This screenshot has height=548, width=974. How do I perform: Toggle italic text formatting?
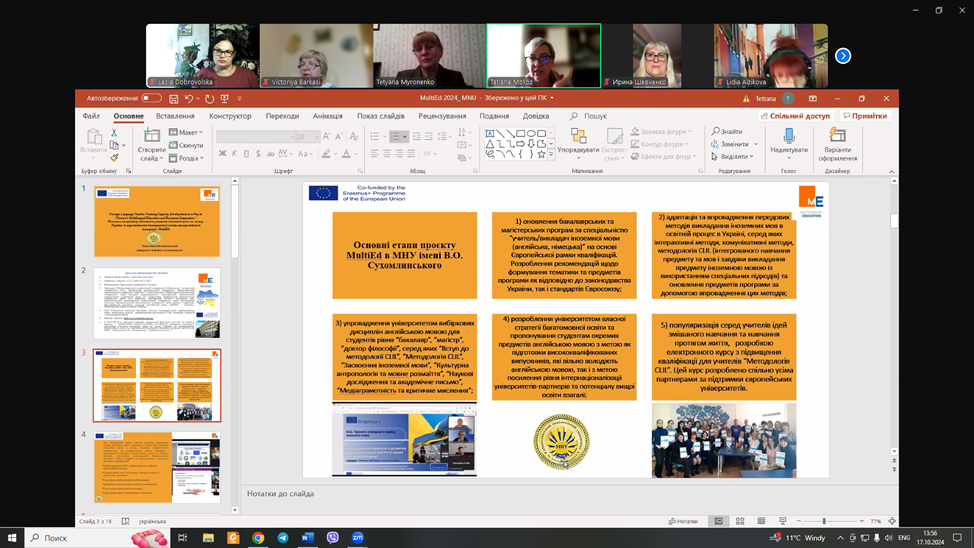pyautogui.click(x=234, y=154)
